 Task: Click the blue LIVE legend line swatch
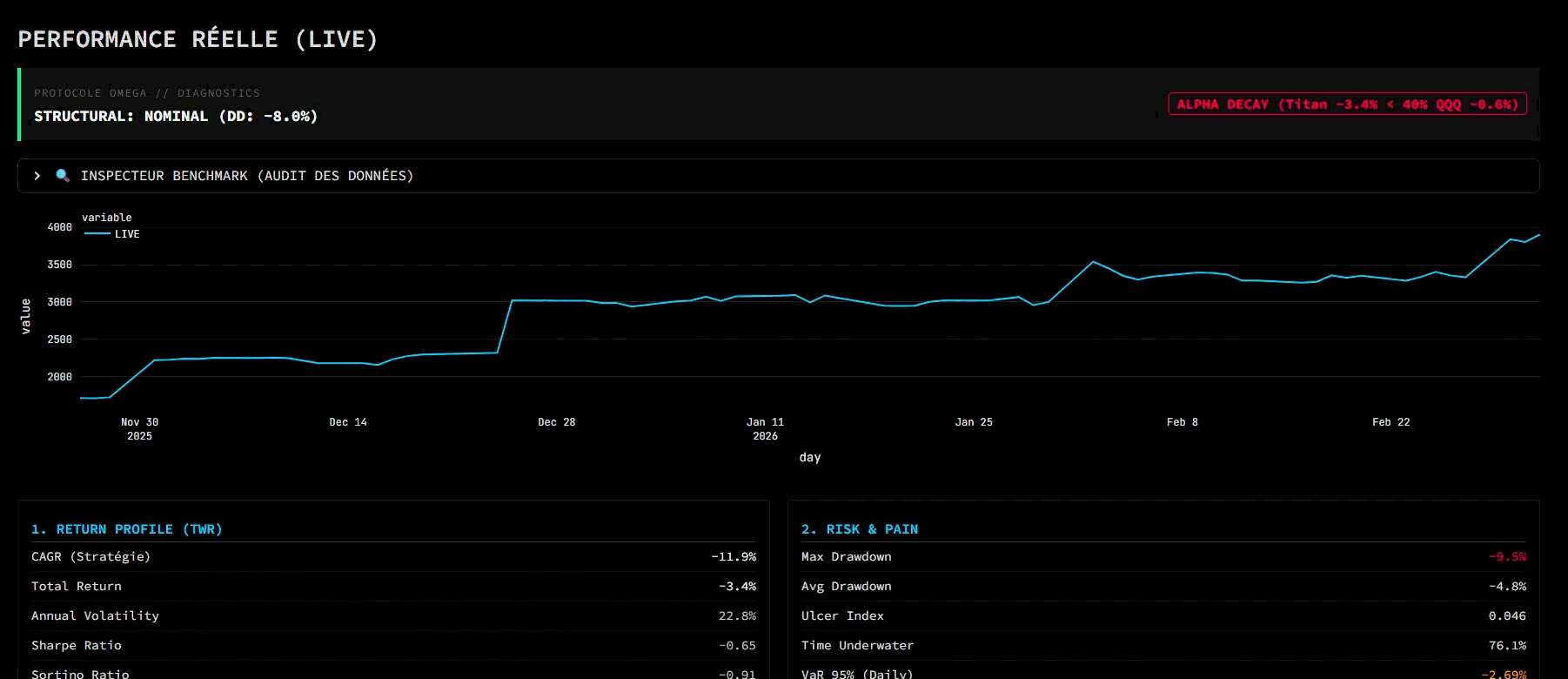point(97,234)
